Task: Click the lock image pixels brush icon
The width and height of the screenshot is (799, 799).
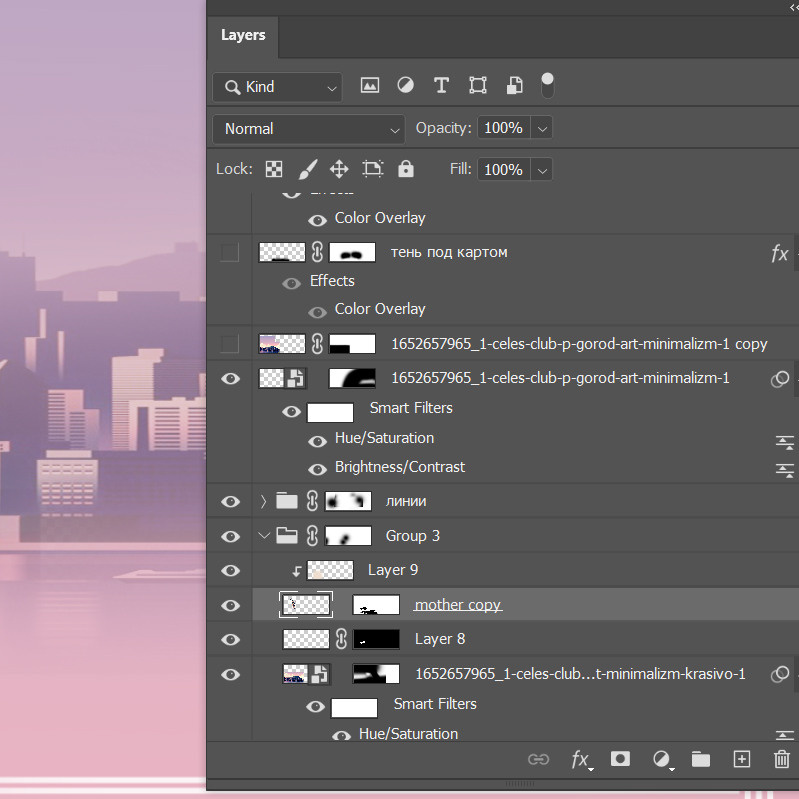Action: [307, 169]
